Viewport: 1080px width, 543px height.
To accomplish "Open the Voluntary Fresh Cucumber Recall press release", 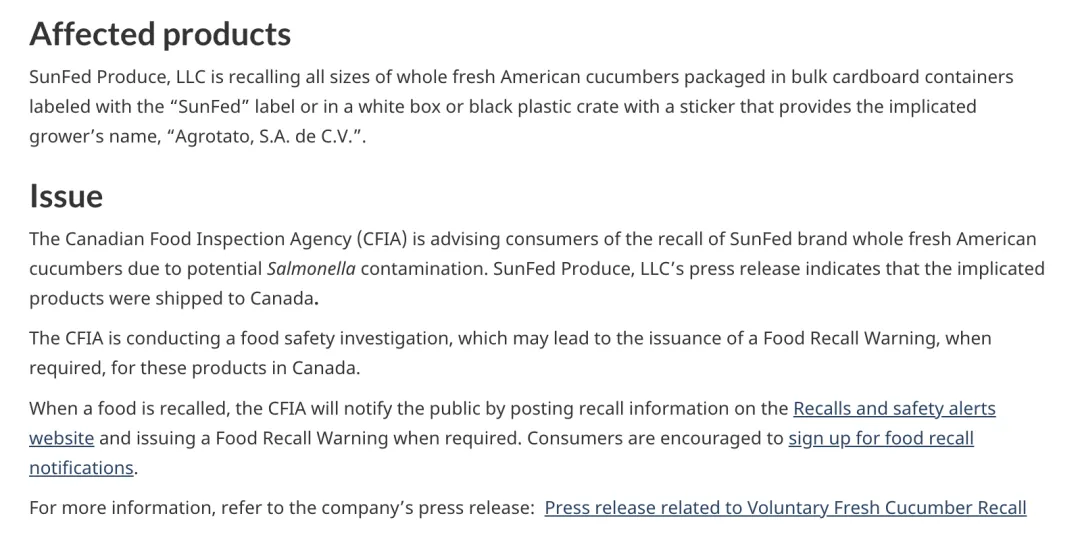I will click(785, 508).
